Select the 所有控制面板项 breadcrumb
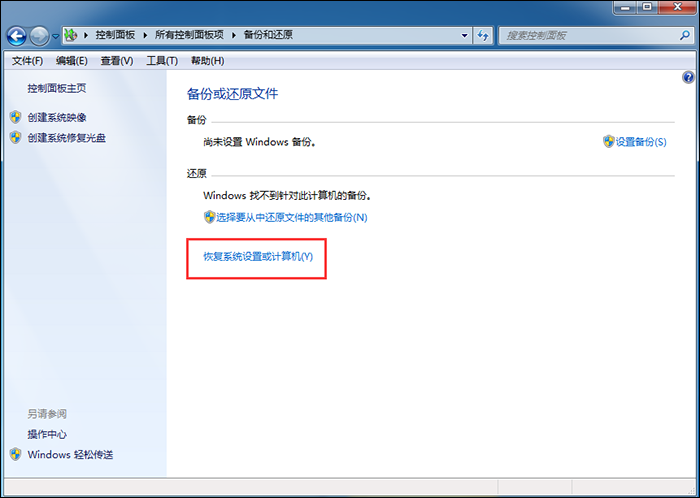The image size is (700, 498). [x=189, y=35]
